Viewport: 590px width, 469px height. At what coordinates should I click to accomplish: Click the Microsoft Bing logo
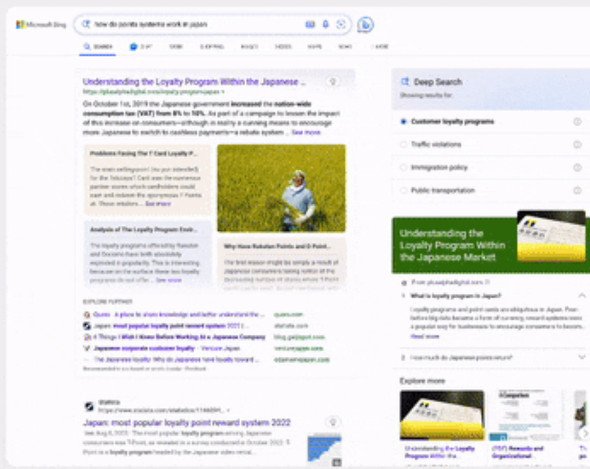click(x=41, y=24)
